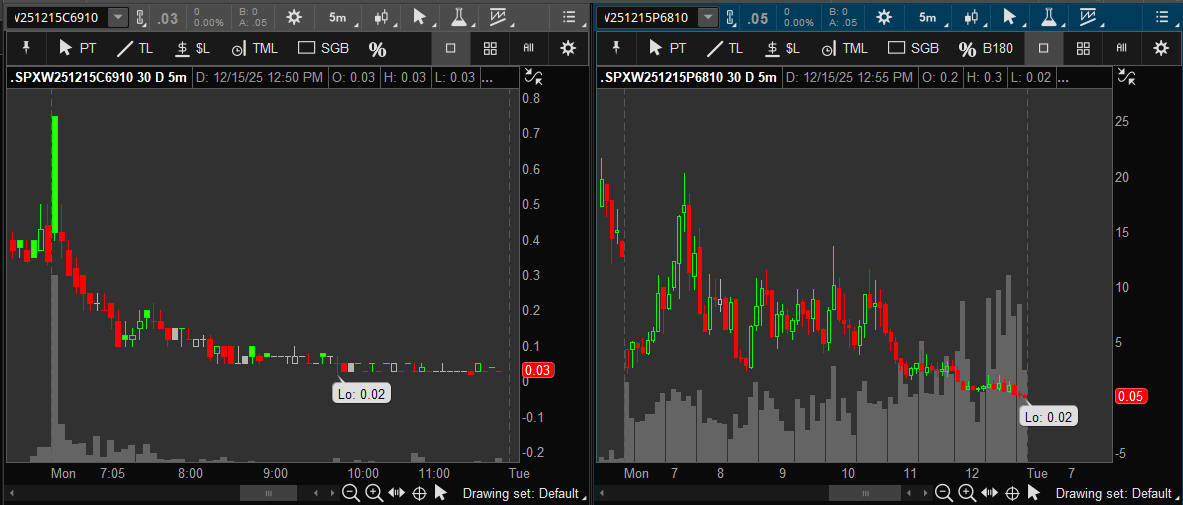This screenshot has width=1183, height=505.
Task: Open Edit Studies flask icon in left chart
Action: [x=458, y=17]
